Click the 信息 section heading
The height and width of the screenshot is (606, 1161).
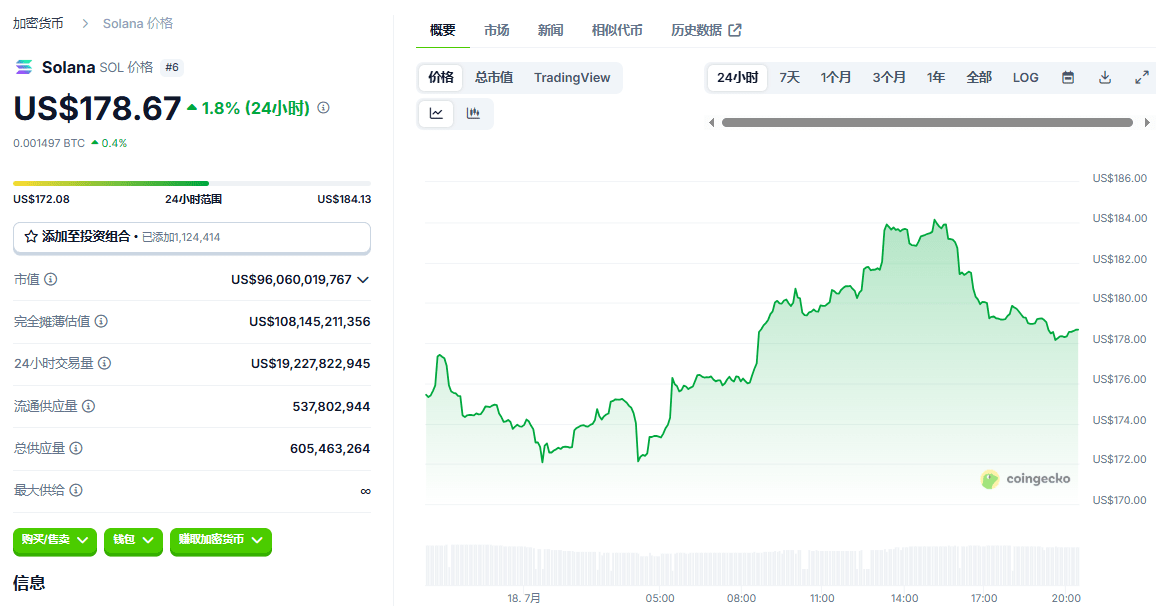29,583
